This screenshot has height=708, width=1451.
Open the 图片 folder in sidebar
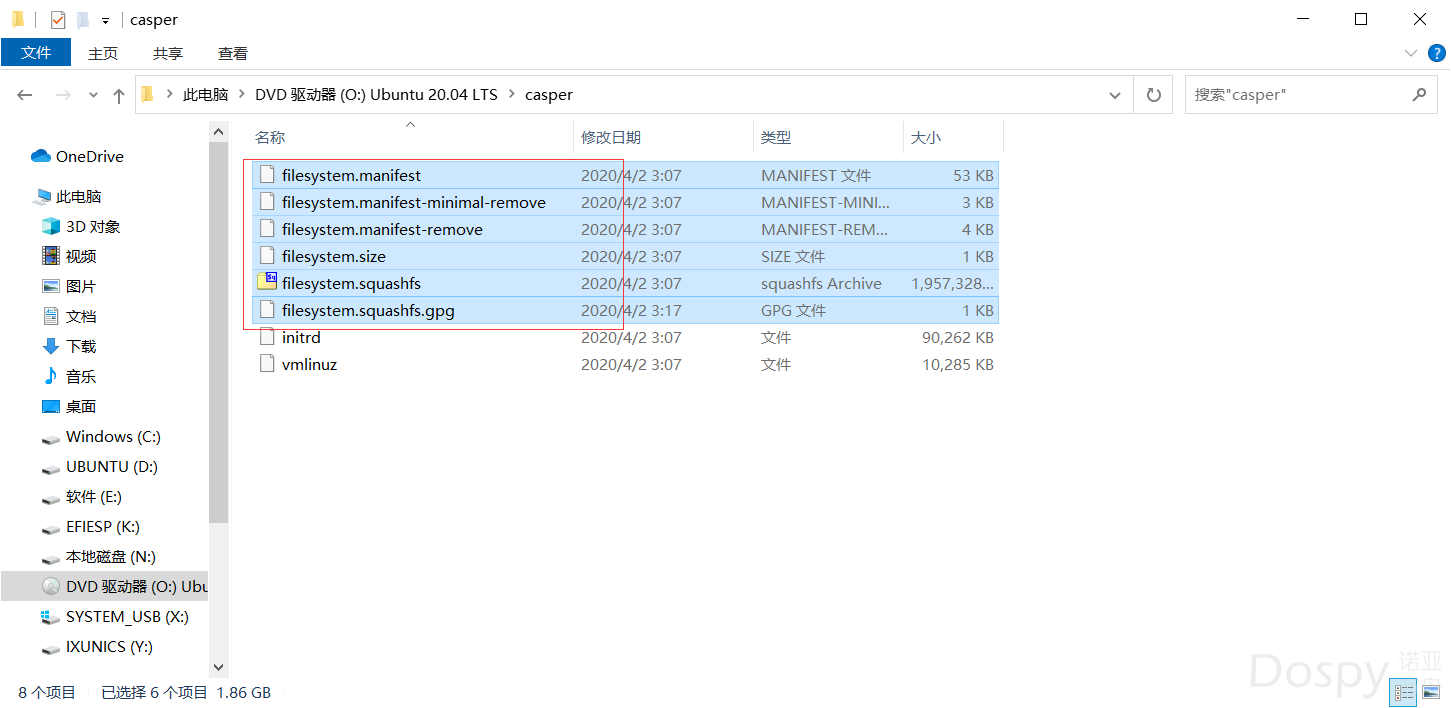coord(81,286)
